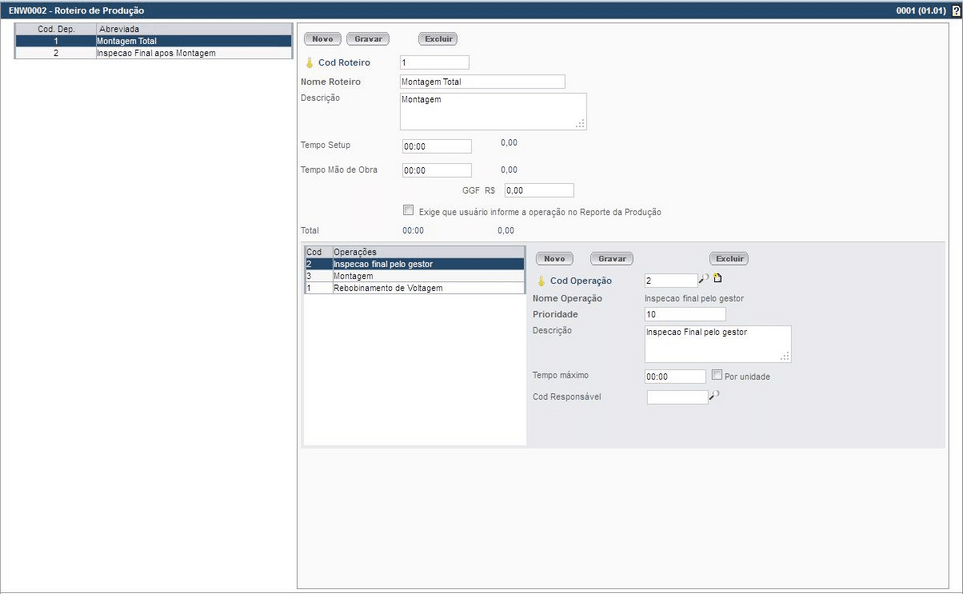Click the key icon next to Cod Roteiro
The width and height of the screenshot is (963, 594).
(309, 63)
